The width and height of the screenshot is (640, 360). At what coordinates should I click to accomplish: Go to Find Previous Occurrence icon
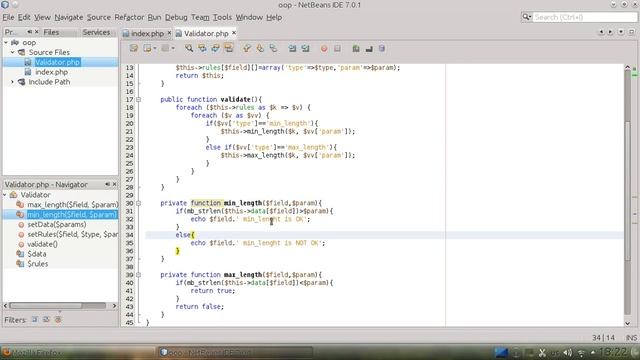(x=202, y=49)
